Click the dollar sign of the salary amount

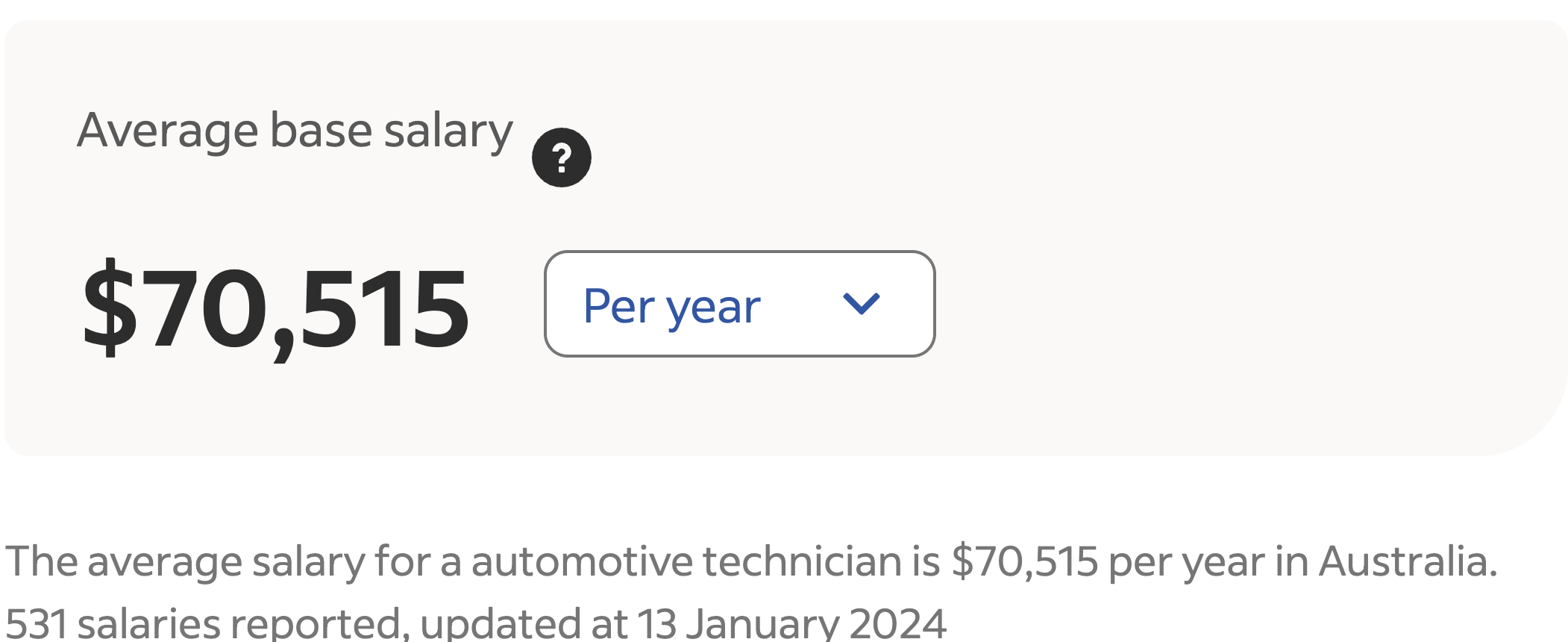(110, 308)
